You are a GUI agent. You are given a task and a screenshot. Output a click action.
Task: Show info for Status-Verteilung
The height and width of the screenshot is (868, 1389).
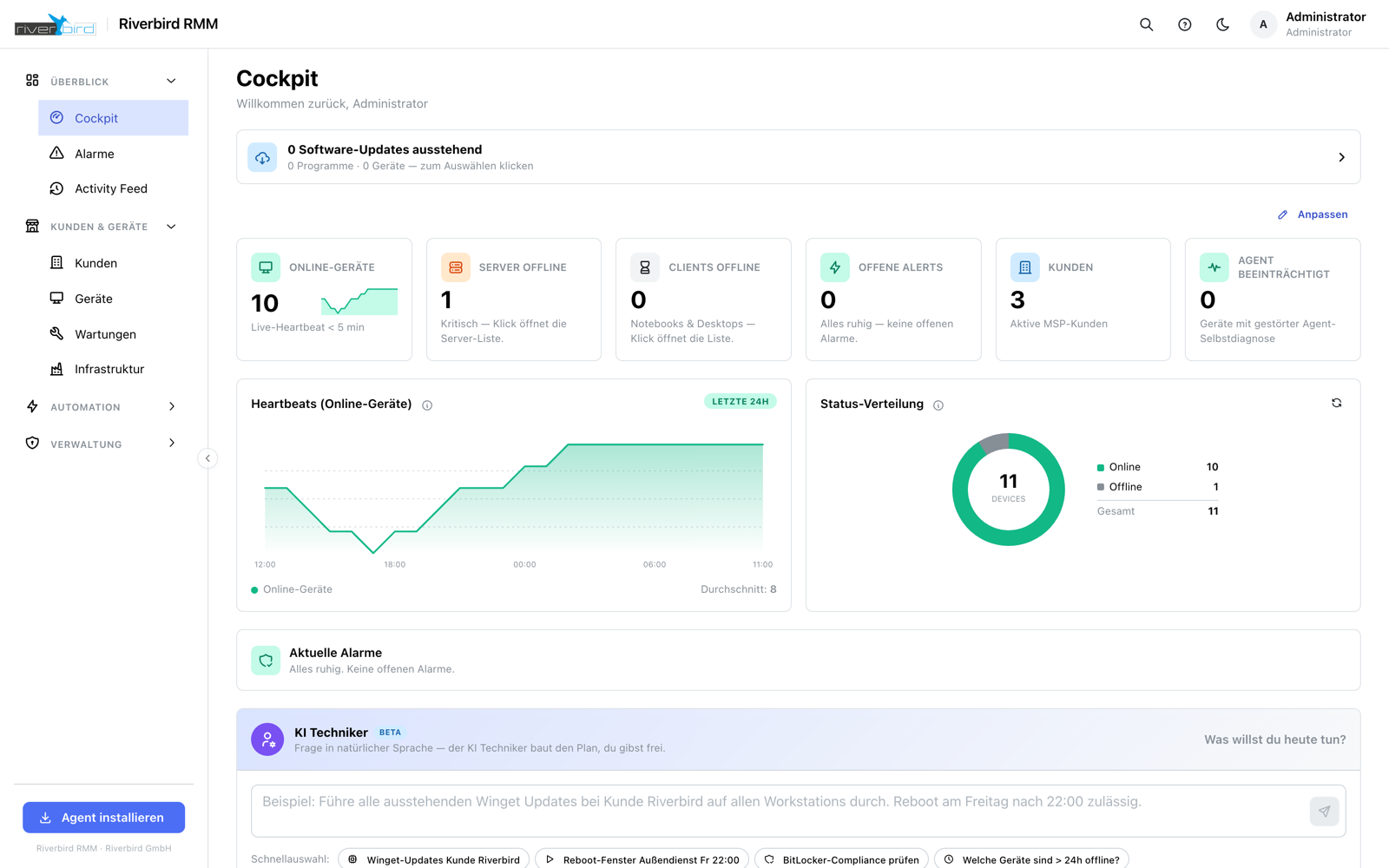pos(938,405)
